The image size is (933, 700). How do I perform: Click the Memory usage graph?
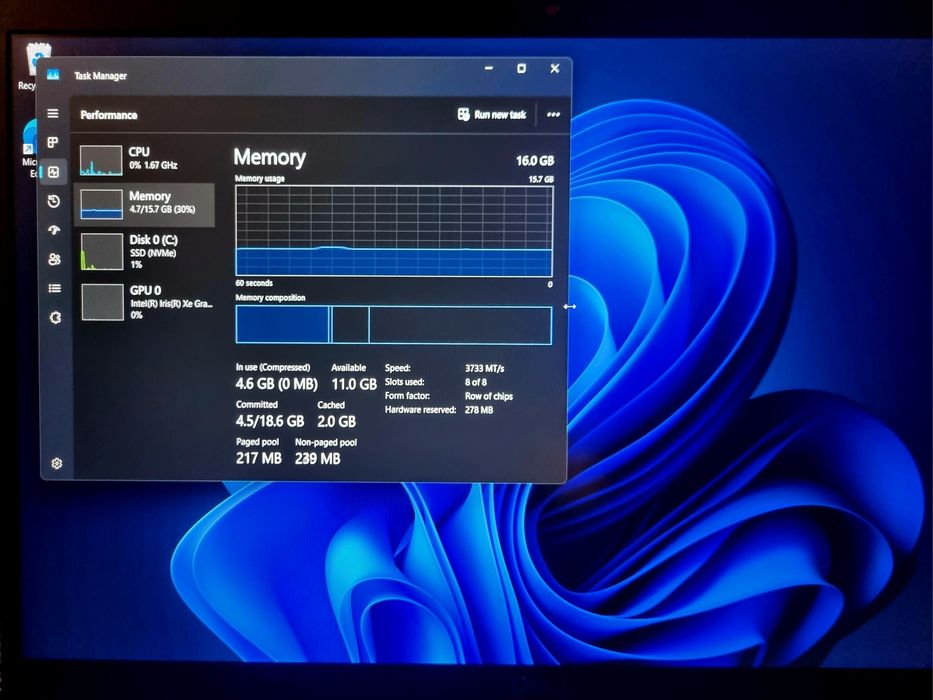coord(394,231)
